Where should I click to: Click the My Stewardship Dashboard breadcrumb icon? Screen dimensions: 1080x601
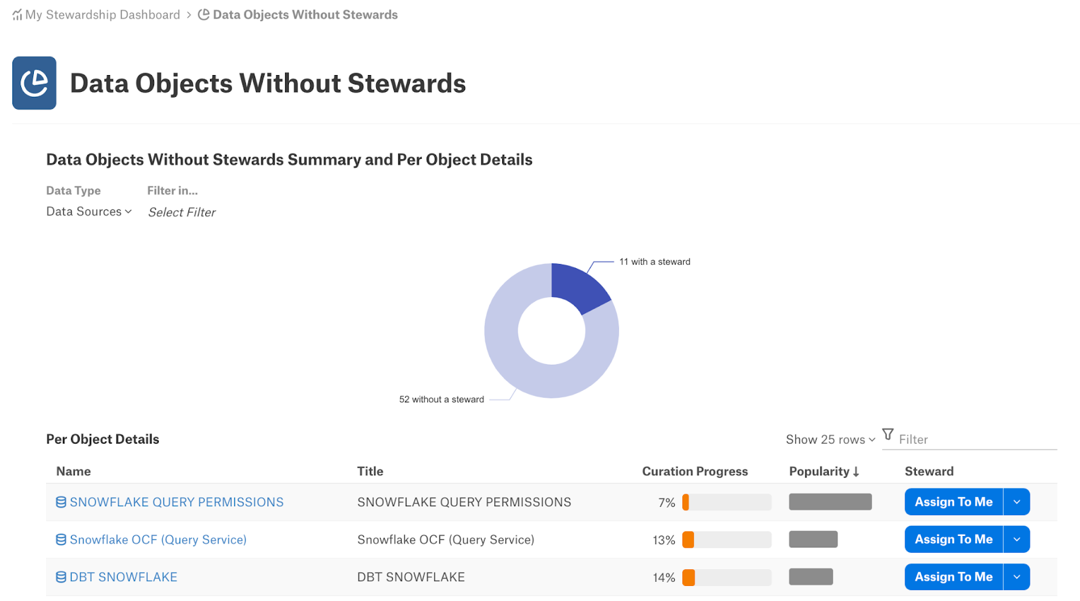(x=17, y=14)
